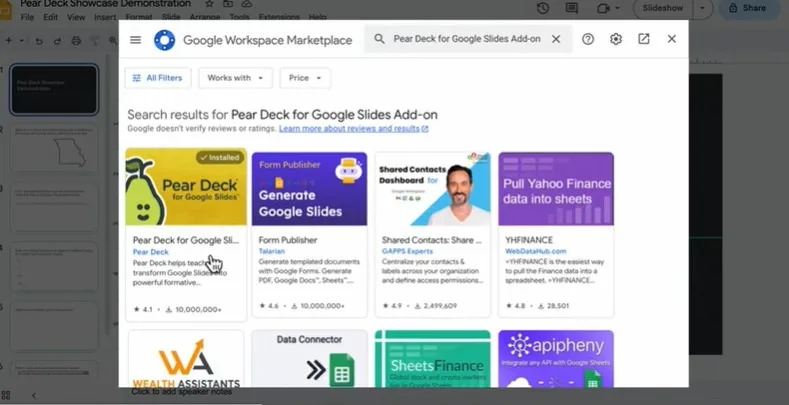Click the Installed badge on Pear Deck
The width and height of the screenshot is (789, 405).
click(x=220, y=157)
